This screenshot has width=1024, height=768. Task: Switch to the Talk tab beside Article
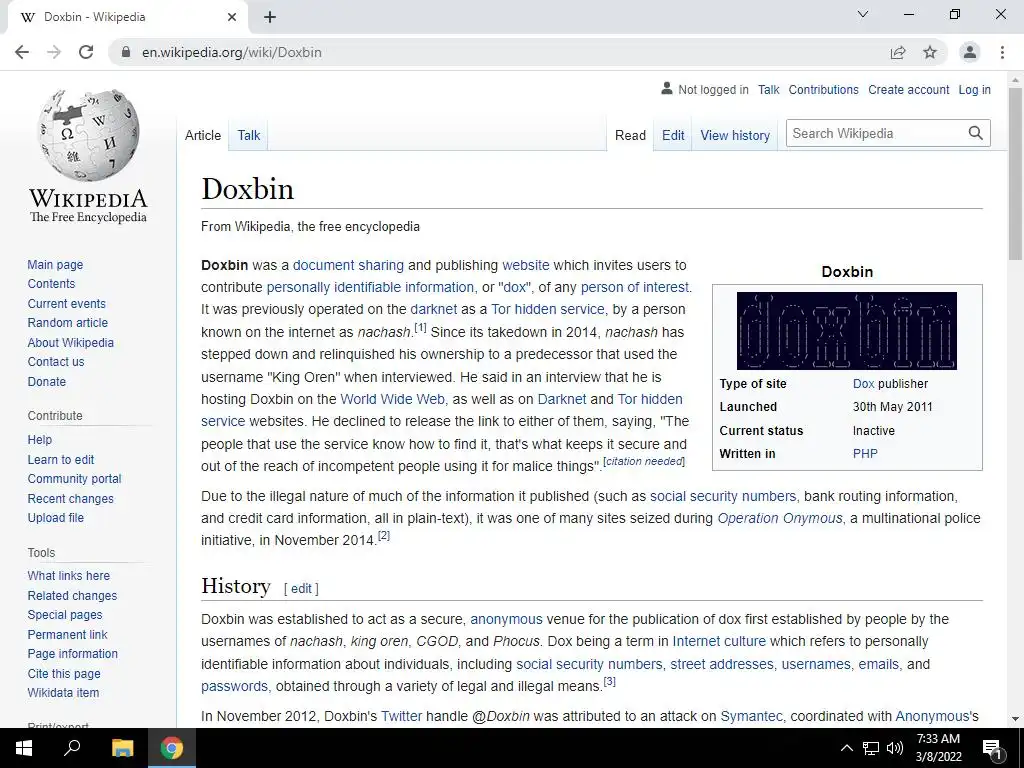248,135
